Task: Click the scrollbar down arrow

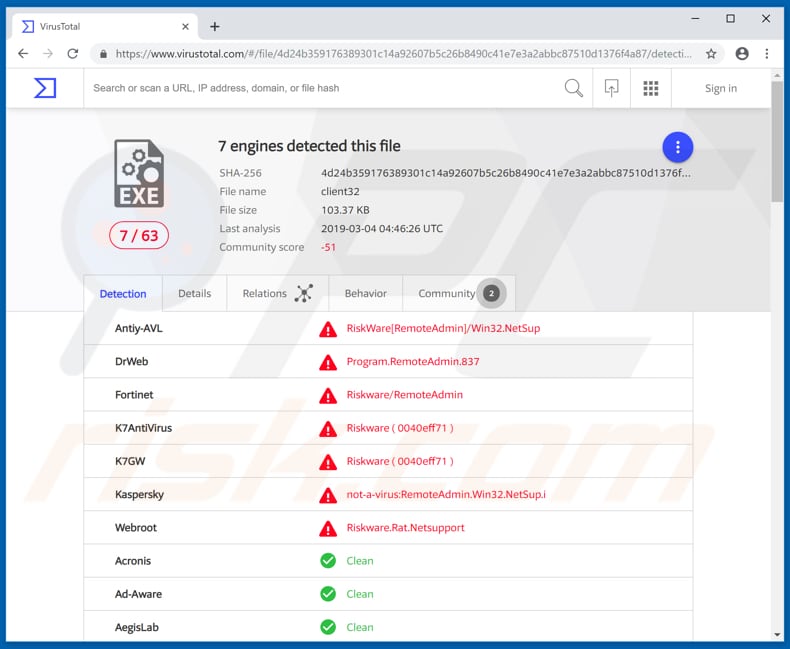Action: point(776,635)
